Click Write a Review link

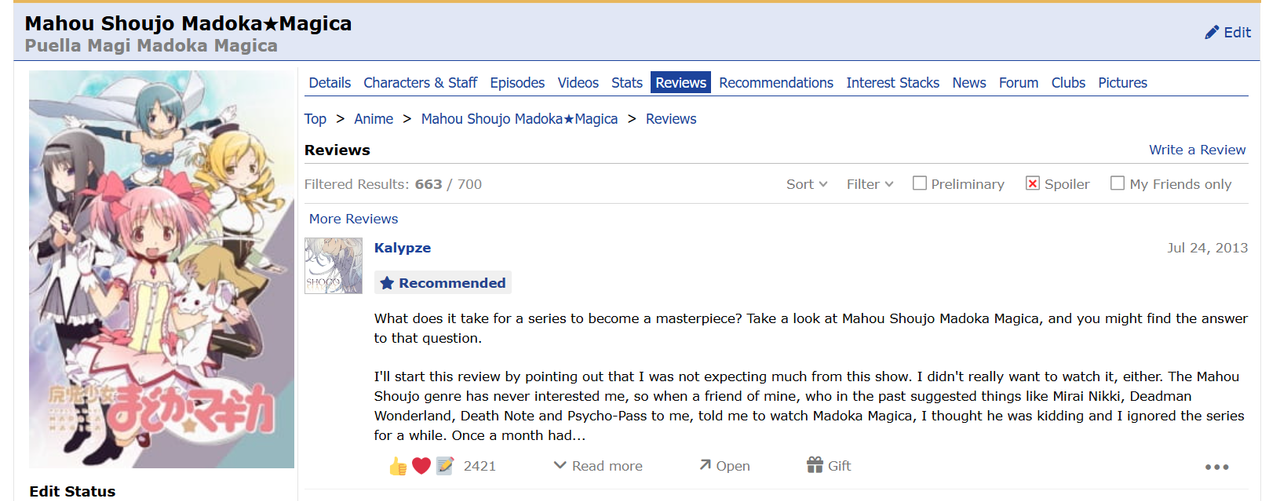coord(1197,150)
